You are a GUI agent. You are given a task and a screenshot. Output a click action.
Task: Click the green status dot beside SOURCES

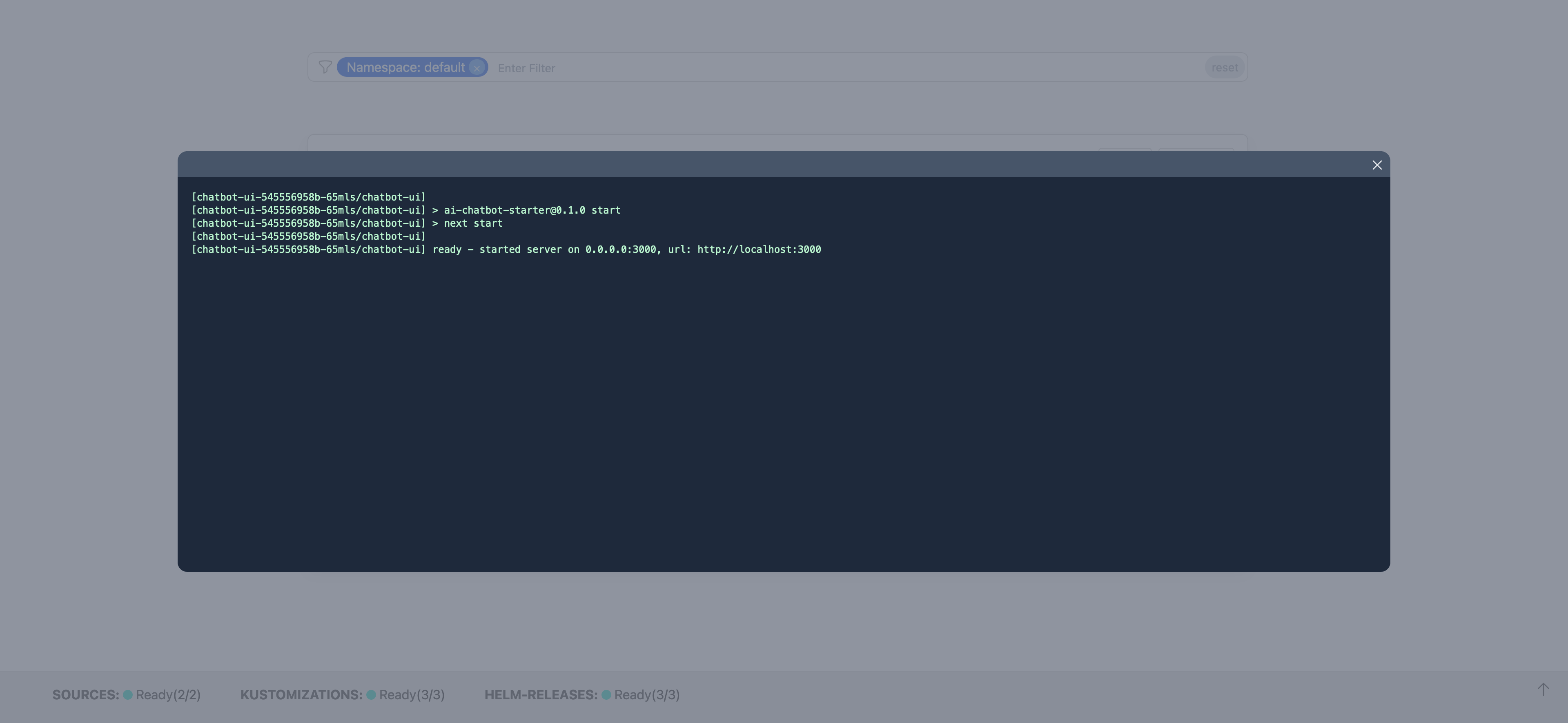tap(127, 694)
